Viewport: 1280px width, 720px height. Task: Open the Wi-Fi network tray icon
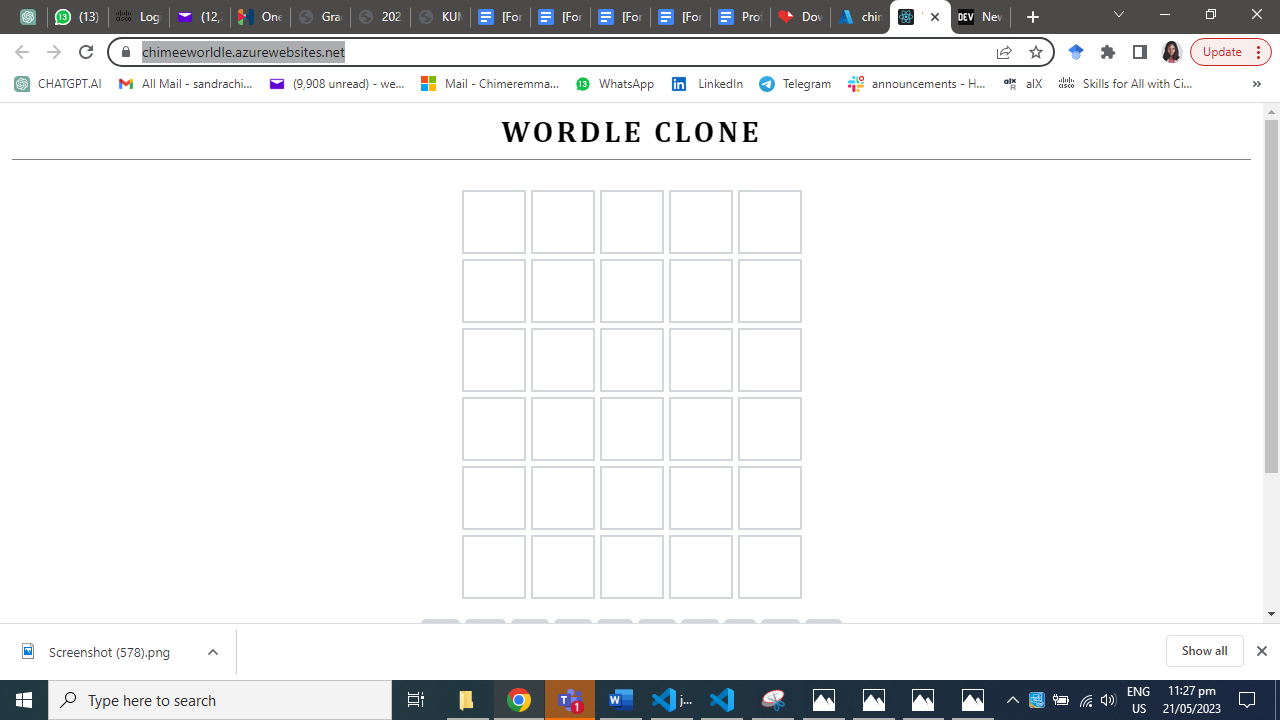1085,700
